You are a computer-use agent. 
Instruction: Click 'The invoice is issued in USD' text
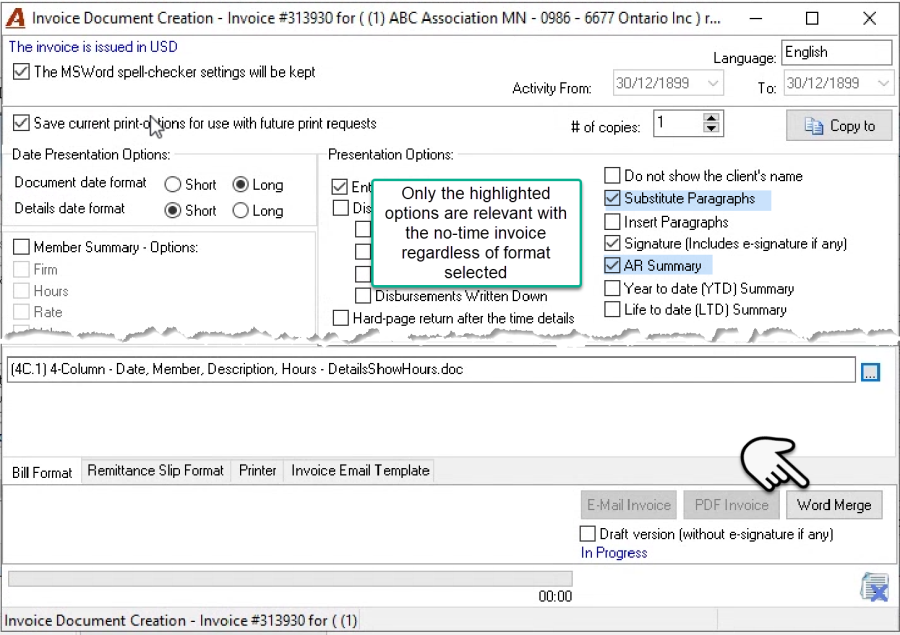93,47
